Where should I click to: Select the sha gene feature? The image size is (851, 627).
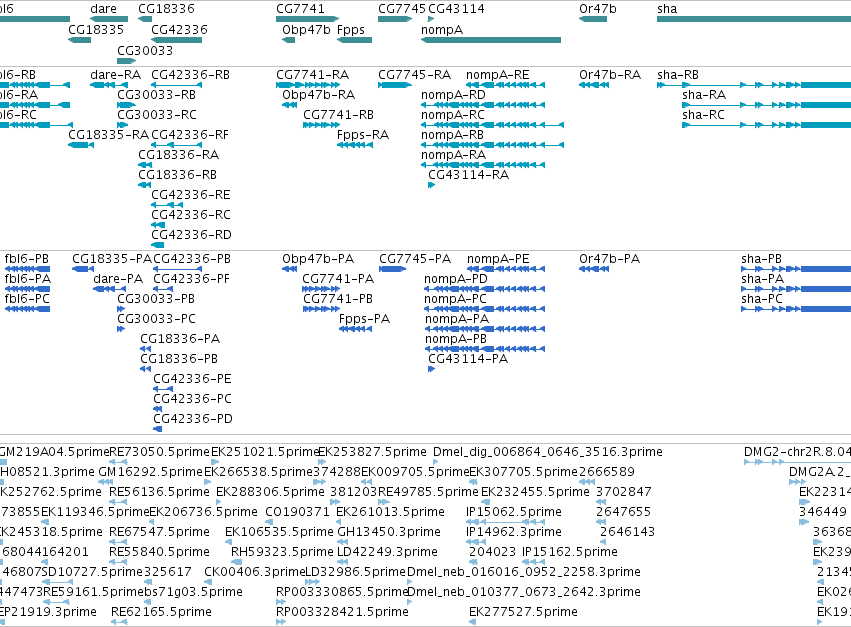coord(754,19)
